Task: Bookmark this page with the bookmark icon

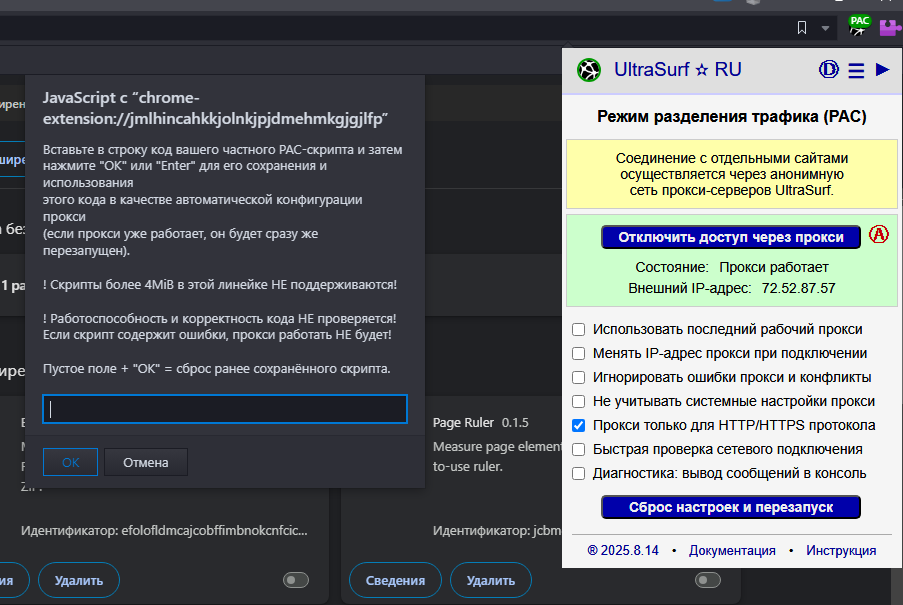Action: click(x=802, y=28)
